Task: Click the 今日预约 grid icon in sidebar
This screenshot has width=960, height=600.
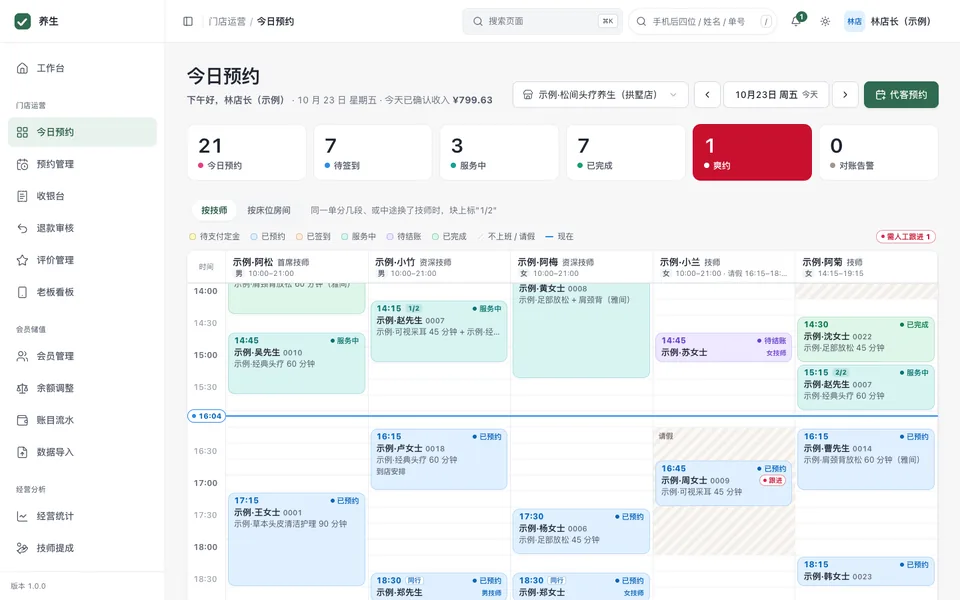Action: pyautogui.click(x=22, y=132)
